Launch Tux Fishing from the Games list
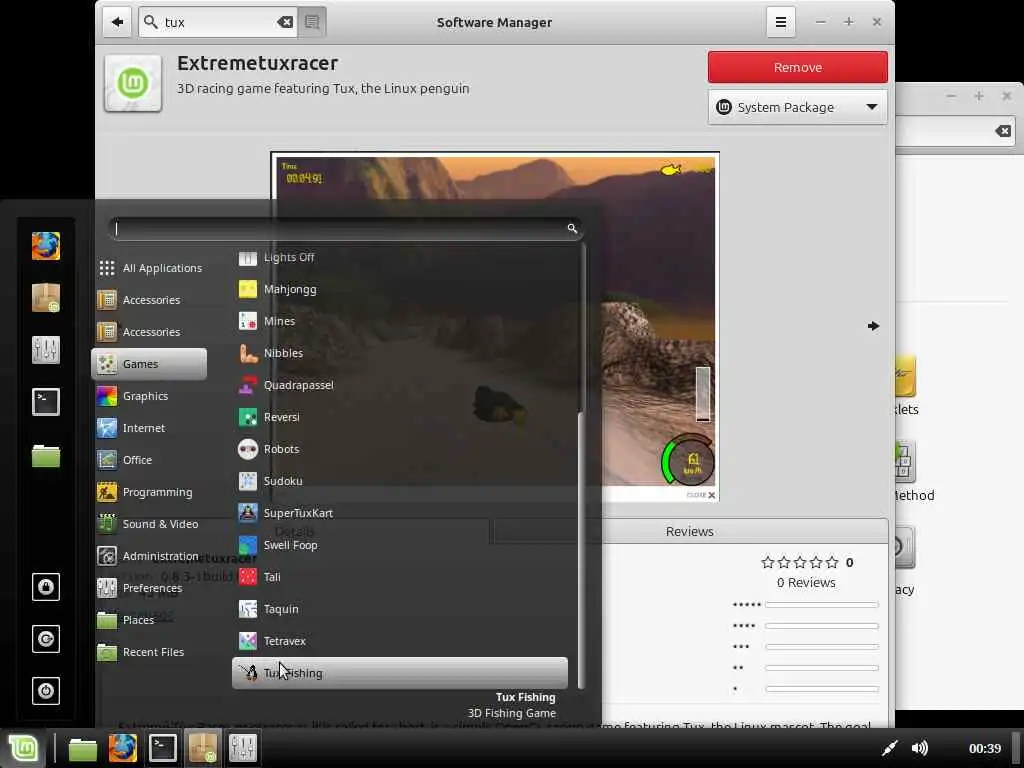 (x=400, y=673)
